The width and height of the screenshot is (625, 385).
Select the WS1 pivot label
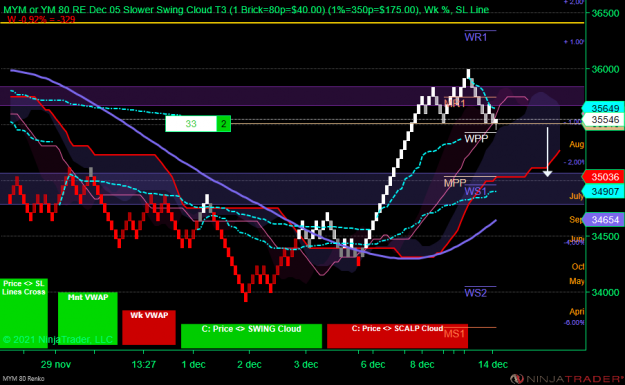(x=476, y=191)
